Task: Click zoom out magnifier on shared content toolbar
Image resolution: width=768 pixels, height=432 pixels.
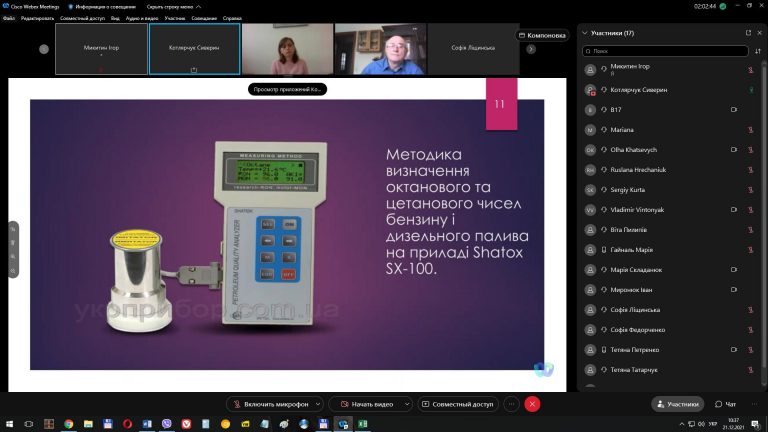Action: [13, 270]
